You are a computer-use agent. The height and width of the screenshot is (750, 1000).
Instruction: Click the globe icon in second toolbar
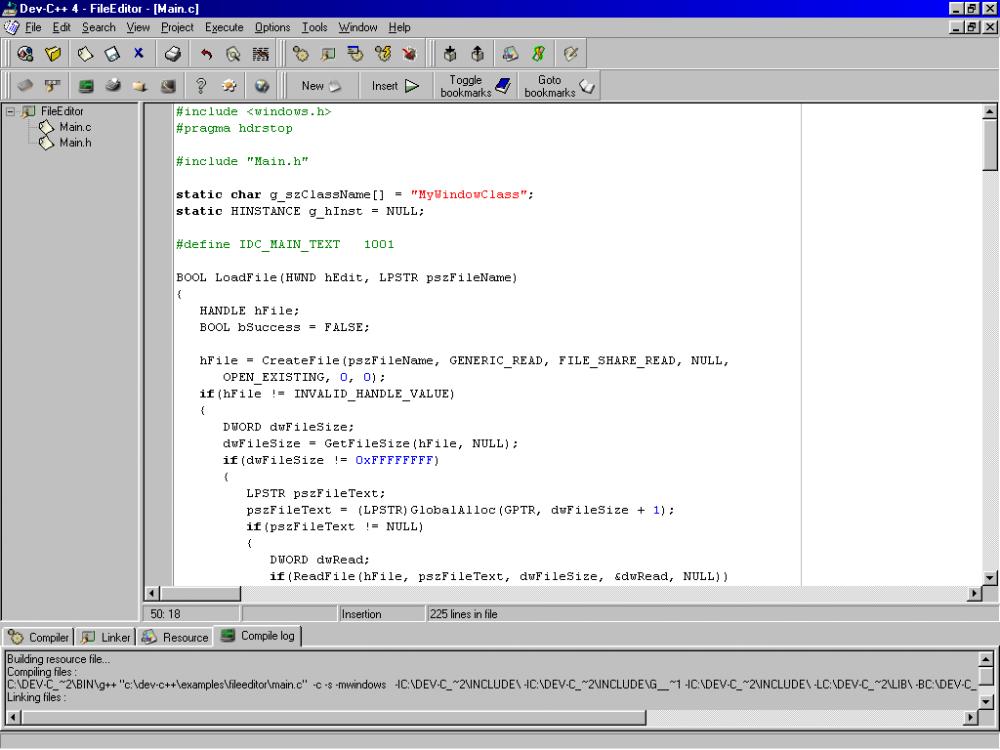[261, 86]
